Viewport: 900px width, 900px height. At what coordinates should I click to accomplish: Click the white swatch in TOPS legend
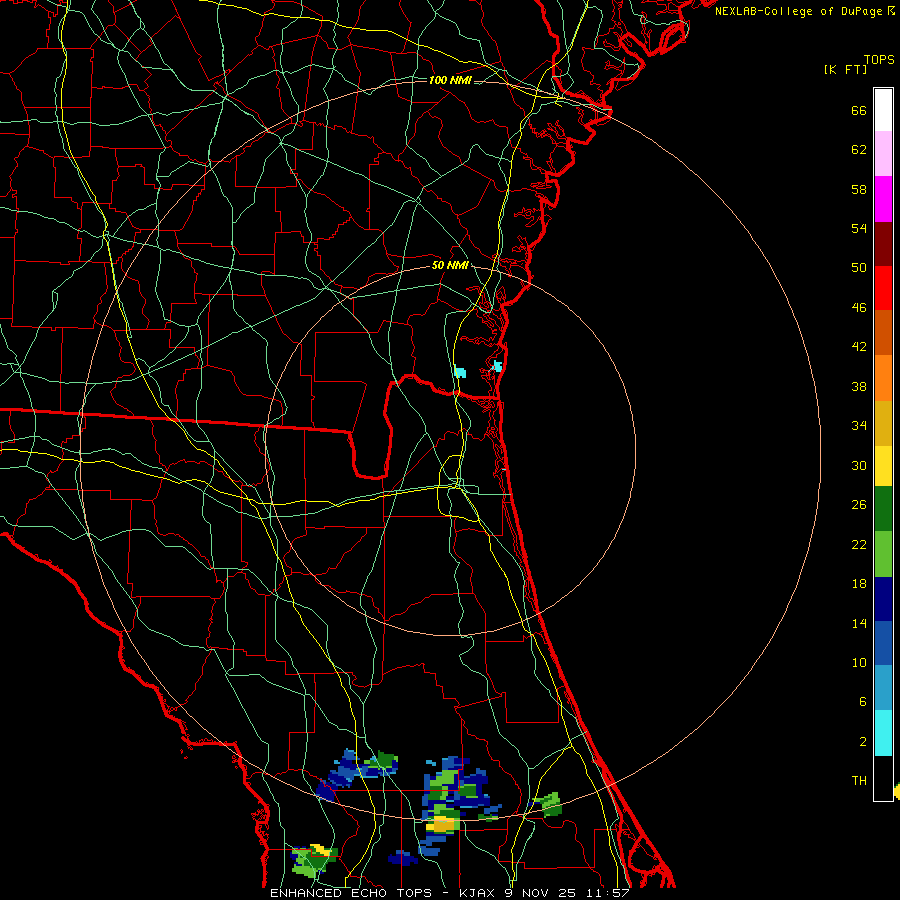(x=883, y=110)
